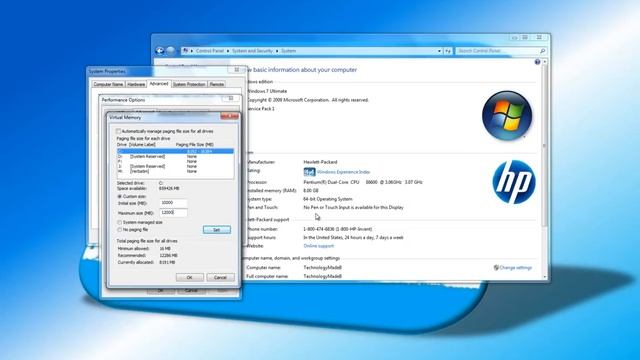The width and height of the screenshot is (640, 360).
Task: Click the Set button in Virtual Memory
Action: pyautogui.click(x=217, y=230)
